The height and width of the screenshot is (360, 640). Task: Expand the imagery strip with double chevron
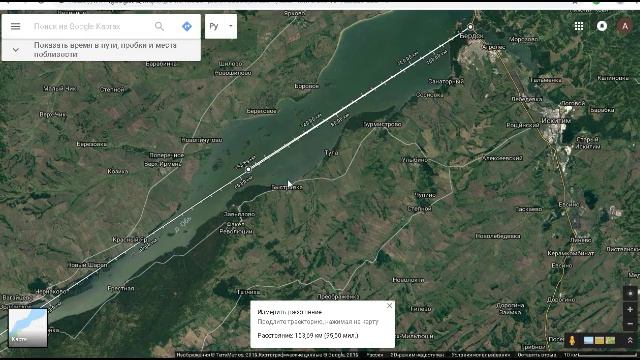point(630,340)
